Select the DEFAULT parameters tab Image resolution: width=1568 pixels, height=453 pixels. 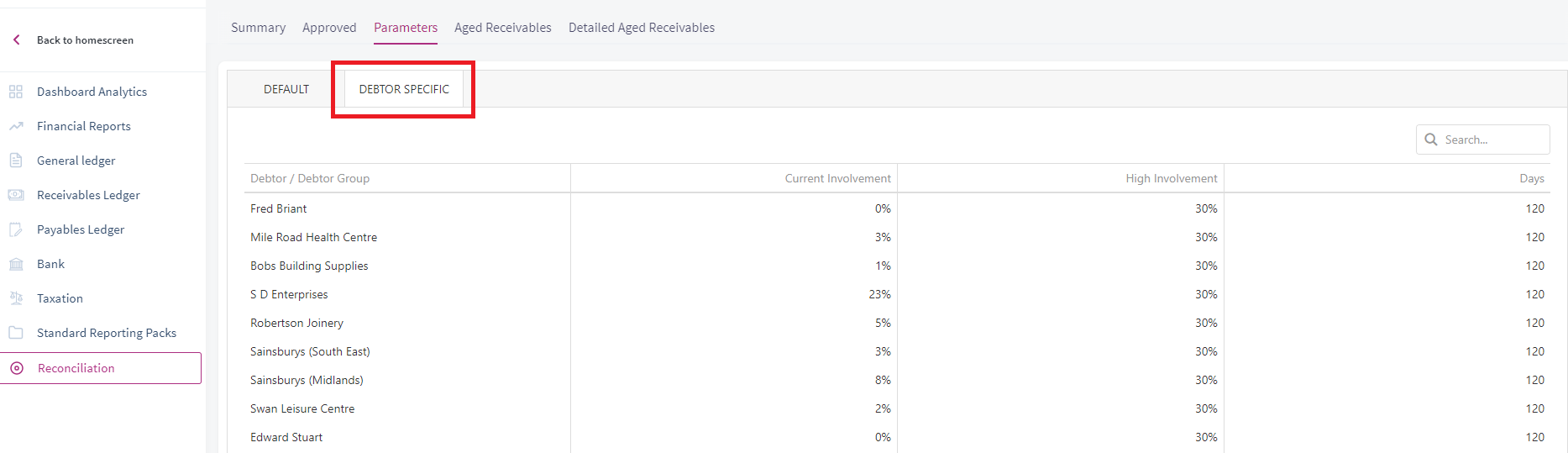[286, 89]
